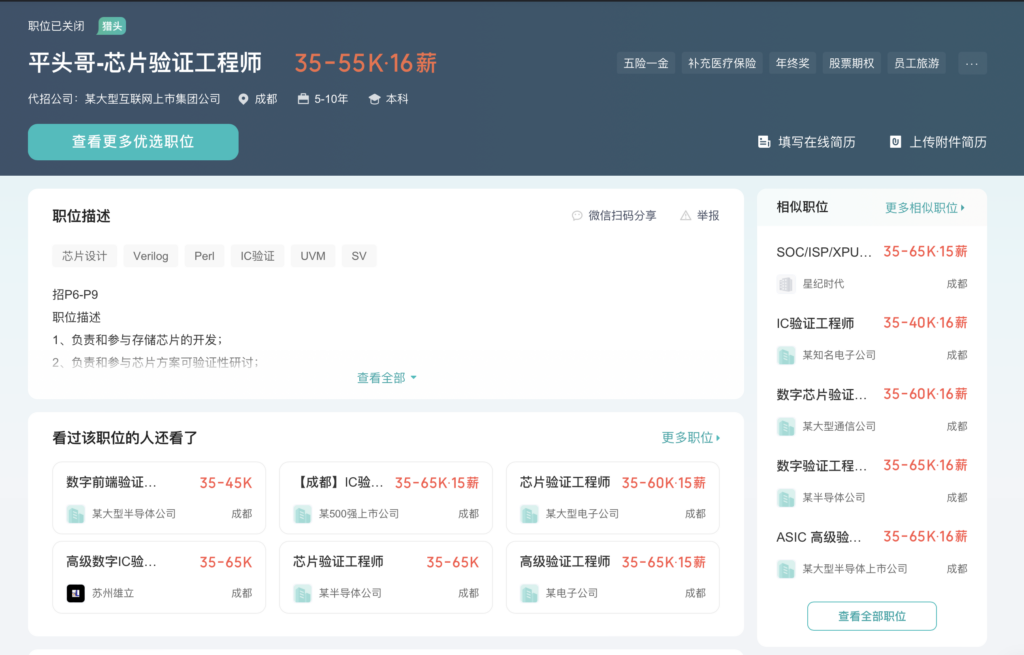Open 更多职位 arrow link
Screen dimensions: 1024x655
(x=690, y=438)
